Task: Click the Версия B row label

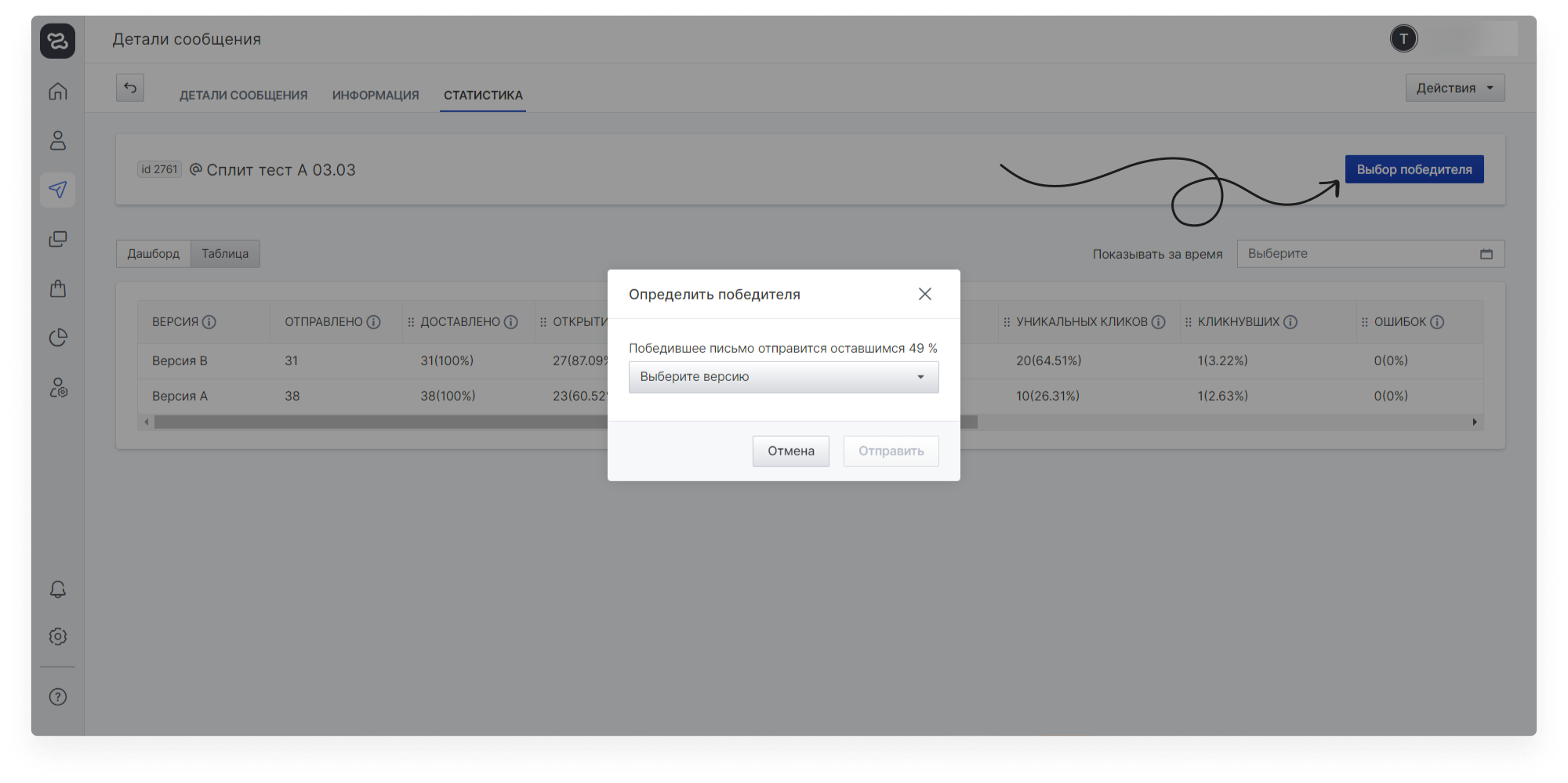Action: point(180,361)
